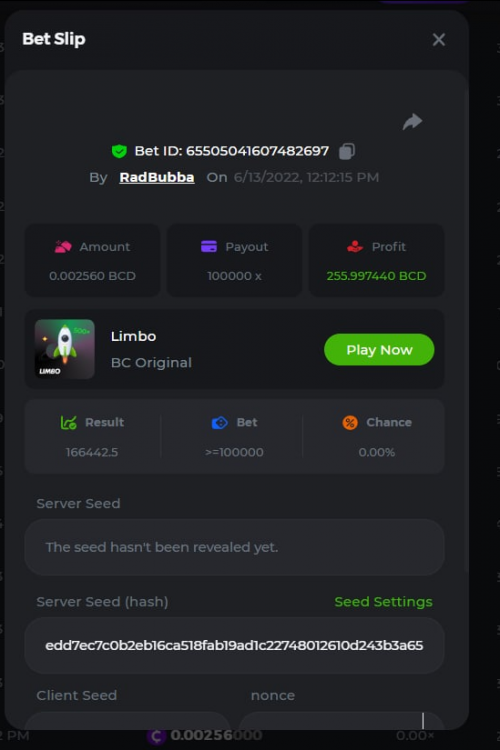The height and width of the screenshot is (750, 500).
Task: Click the green verified shield icon
Action: click(x=119, y=151)
